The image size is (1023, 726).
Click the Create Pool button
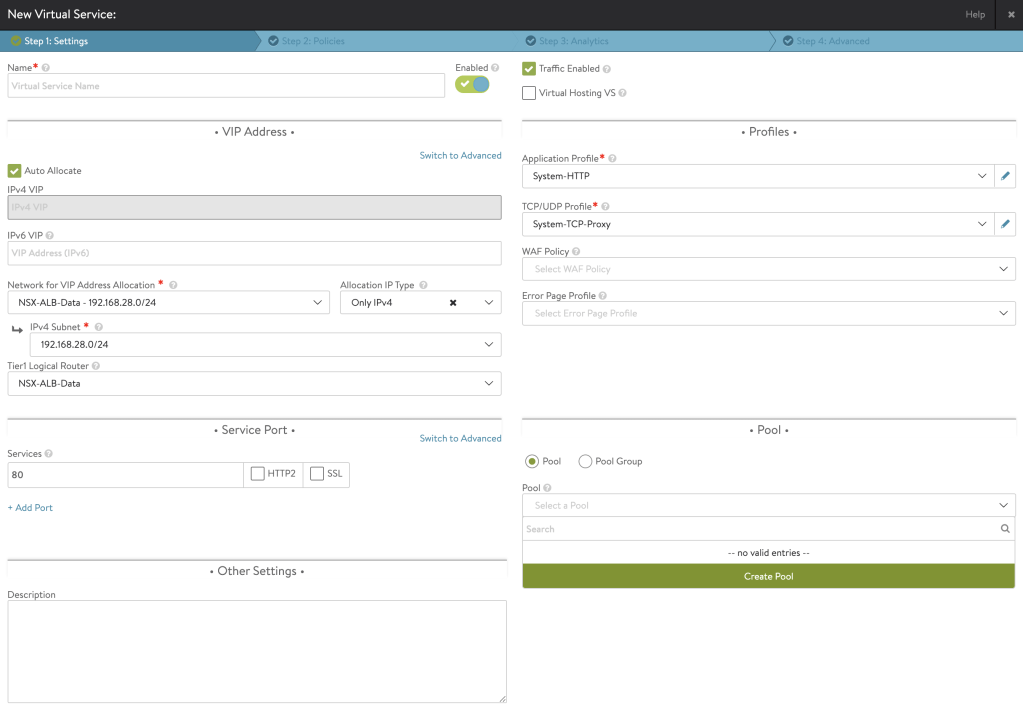click(x=768, y=576)
